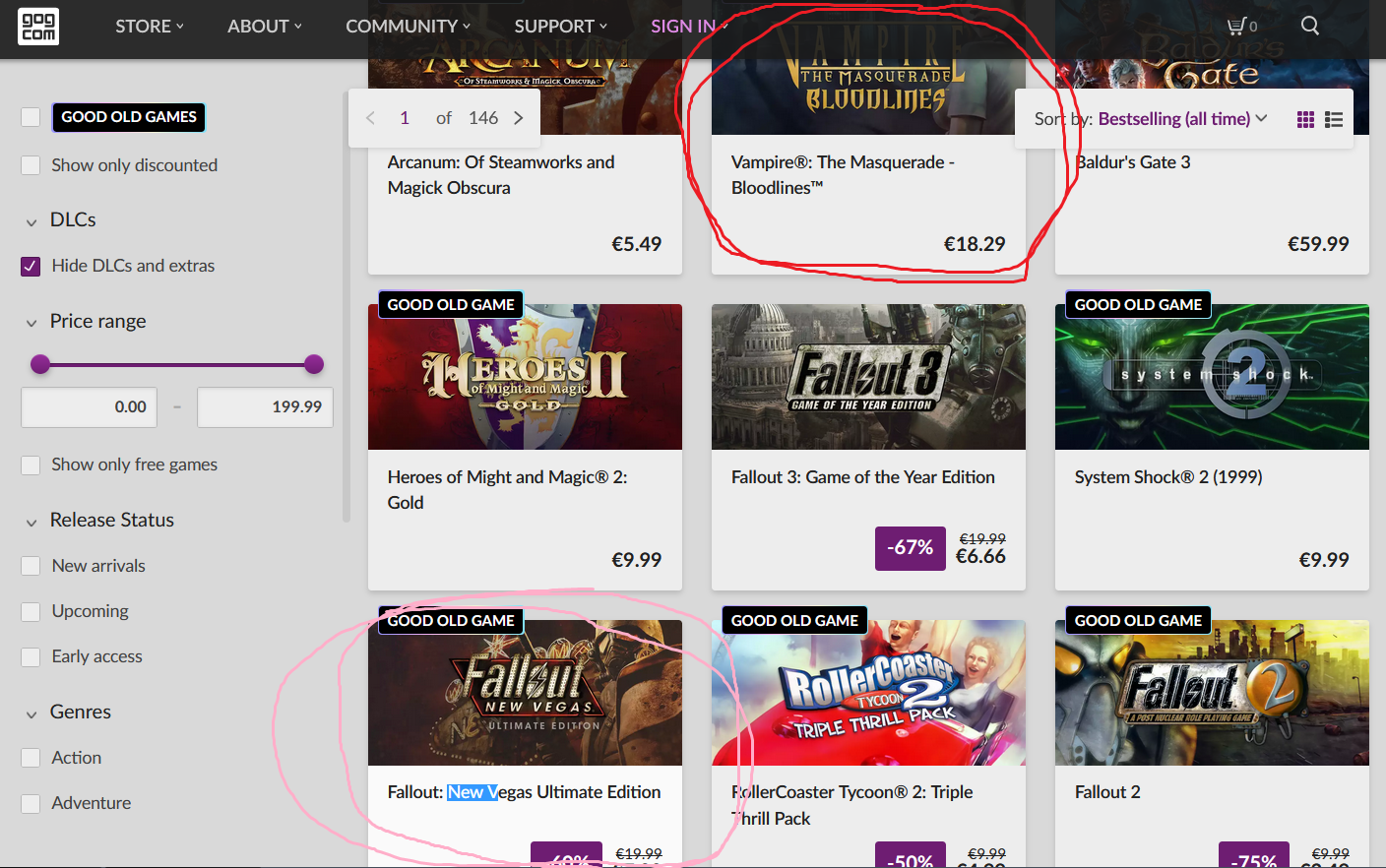Screen dimensions: 1386x868
Task: Enable Show only discounted
Action: click(31, 165)
